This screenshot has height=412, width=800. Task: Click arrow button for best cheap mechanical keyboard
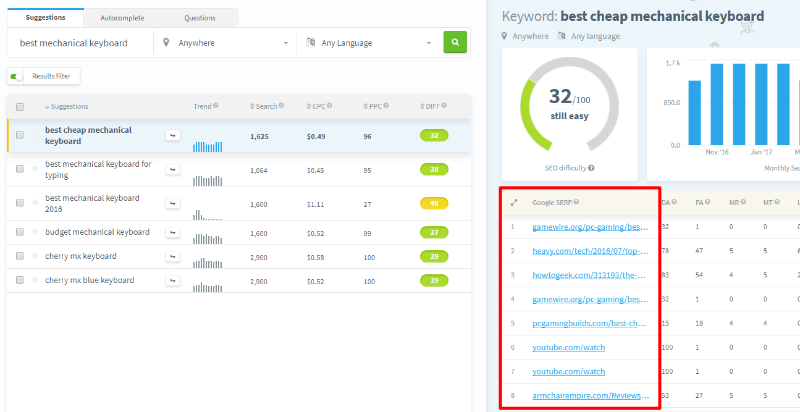click(x=172, y=135)
